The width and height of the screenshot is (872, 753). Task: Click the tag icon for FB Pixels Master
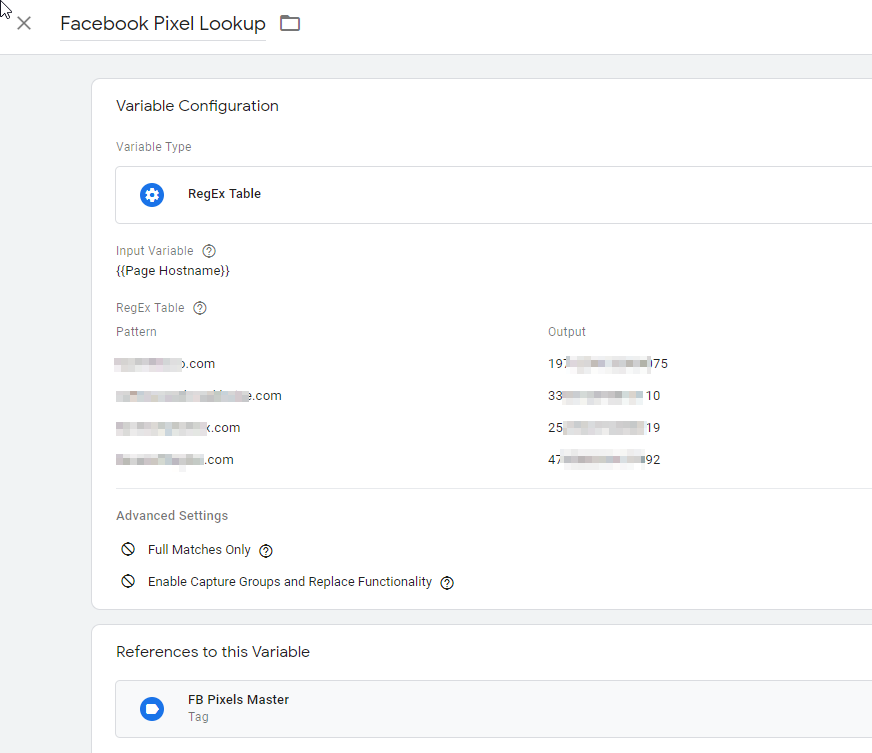pyautogui.click(x=152, y=709)
